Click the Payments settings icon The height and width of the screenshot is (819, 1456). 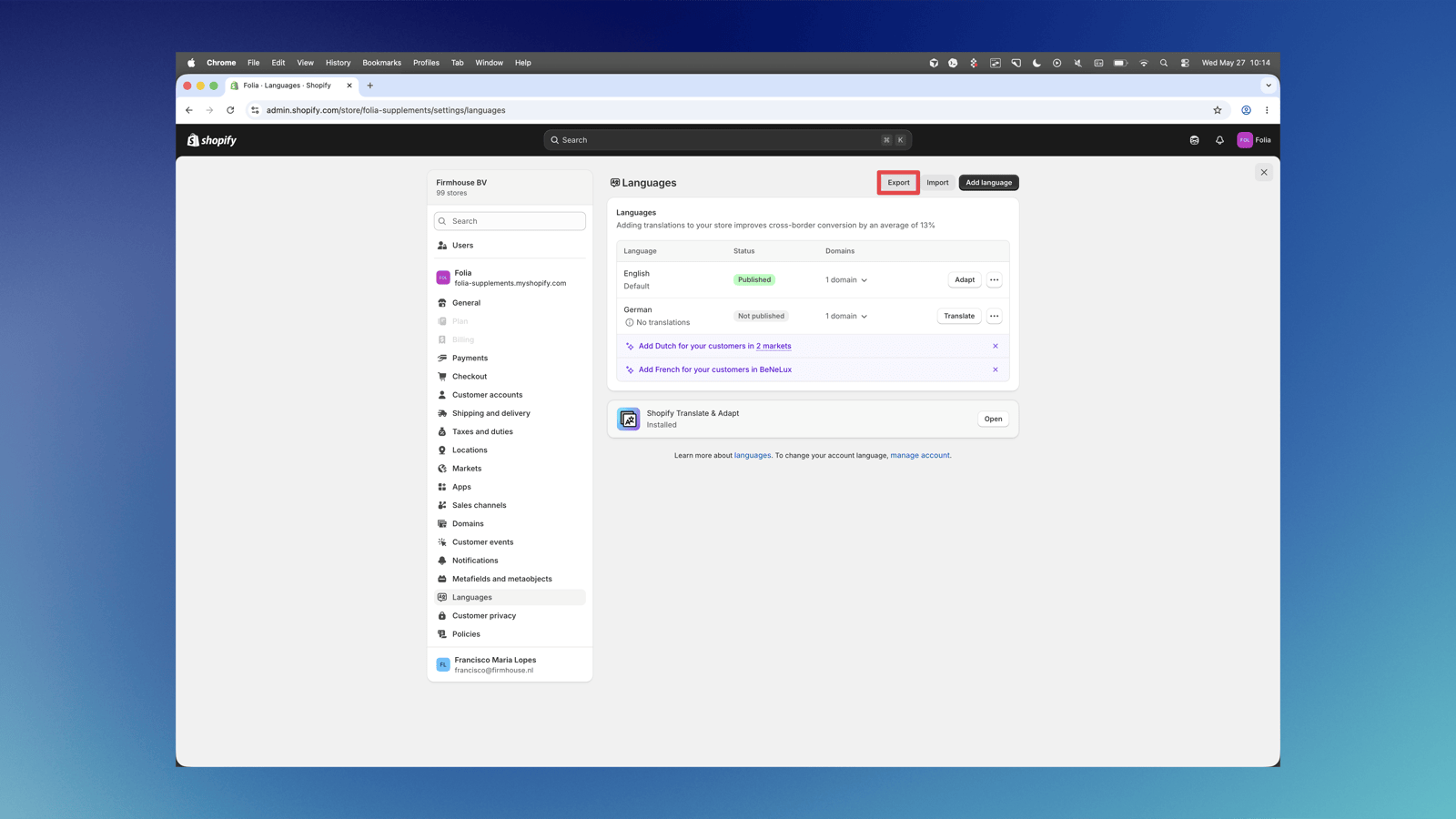tap(442, 358)
